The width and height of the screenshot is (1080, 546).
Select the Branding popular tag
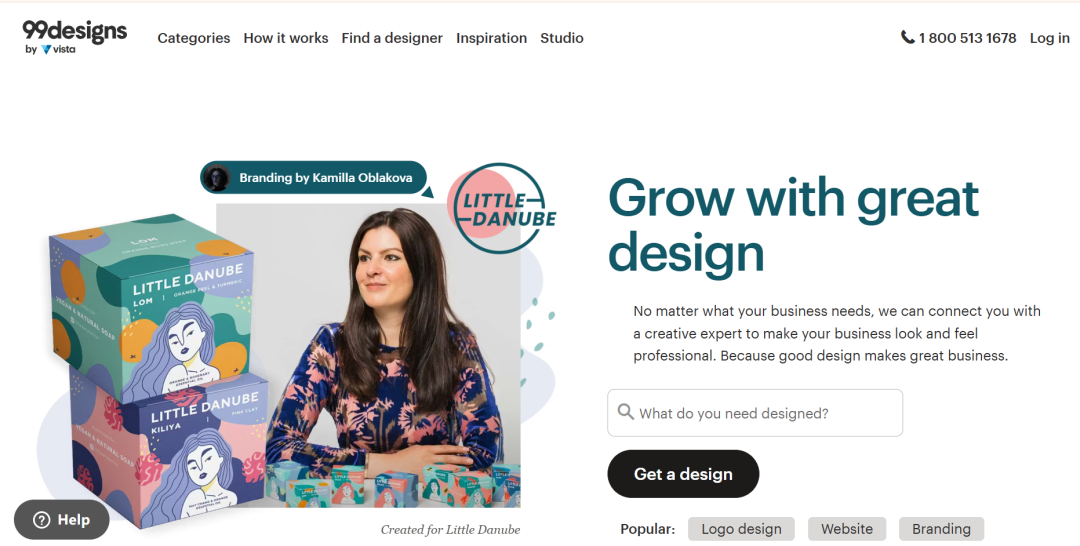[942, 529]
